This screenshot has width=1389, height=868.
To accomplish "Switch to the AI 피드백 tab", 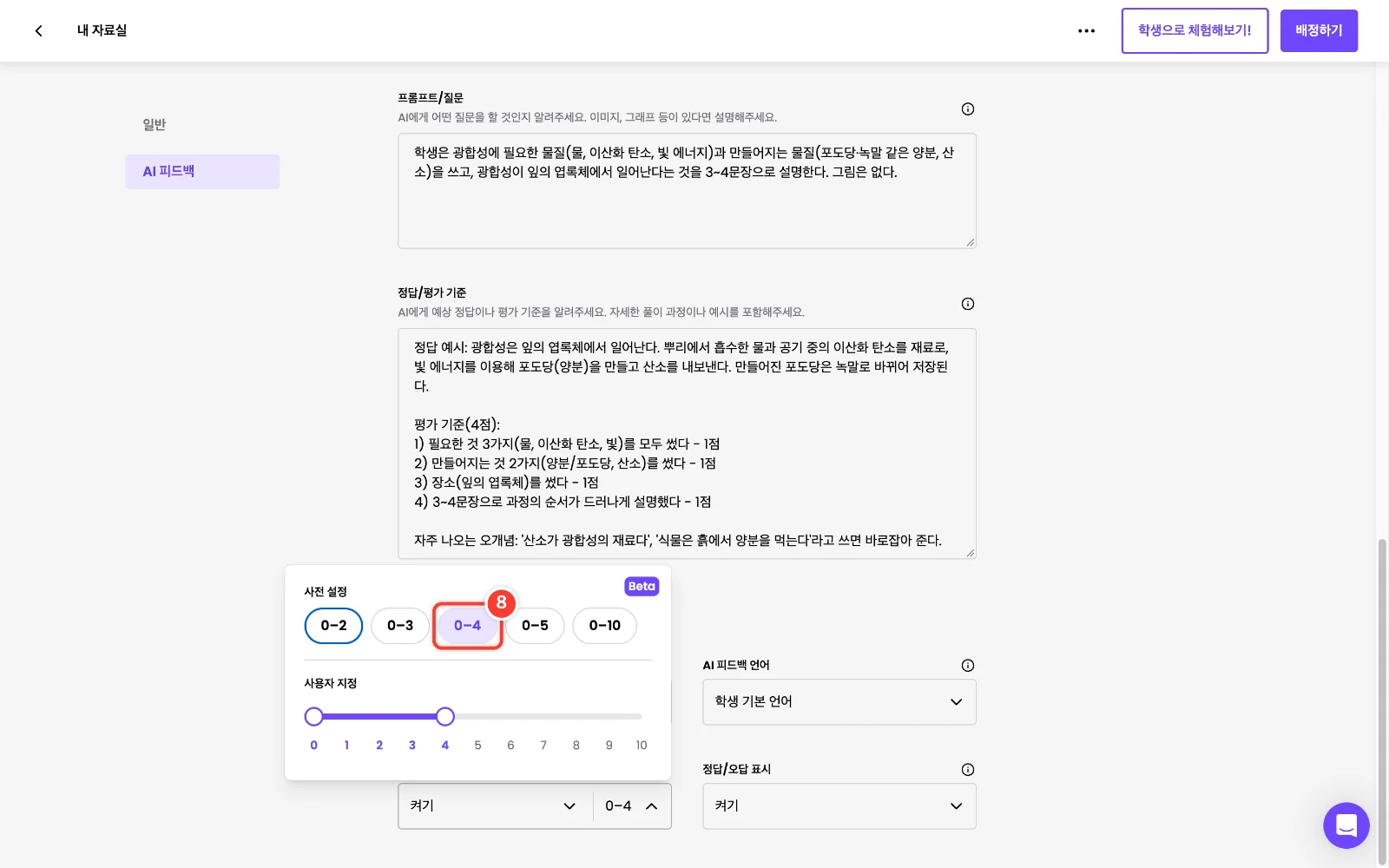I will pos(202,172).
